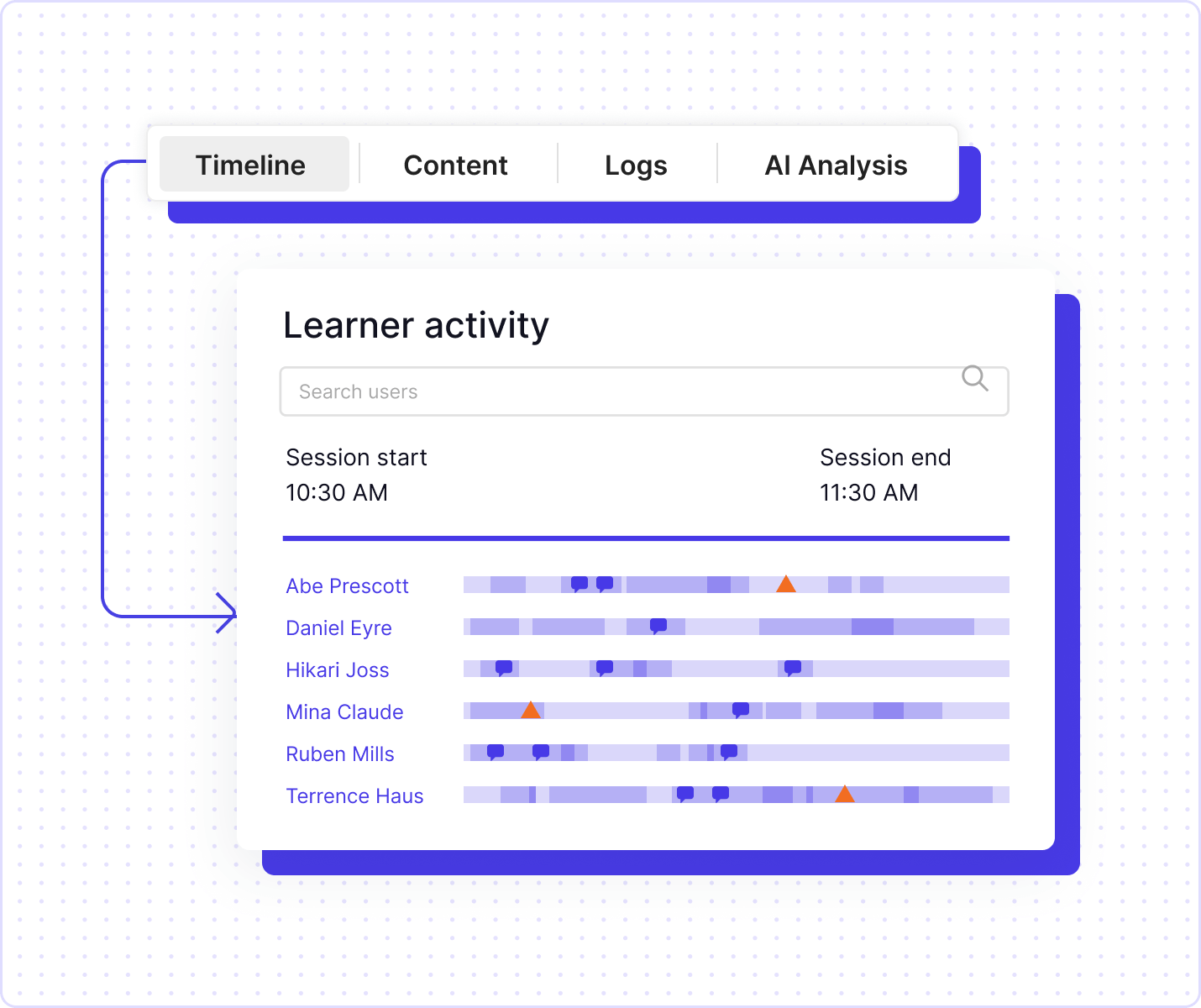This screenshot has height=1008, width=1201.
Task: Go to the AI Analysis tab
Action: point(836,165)
